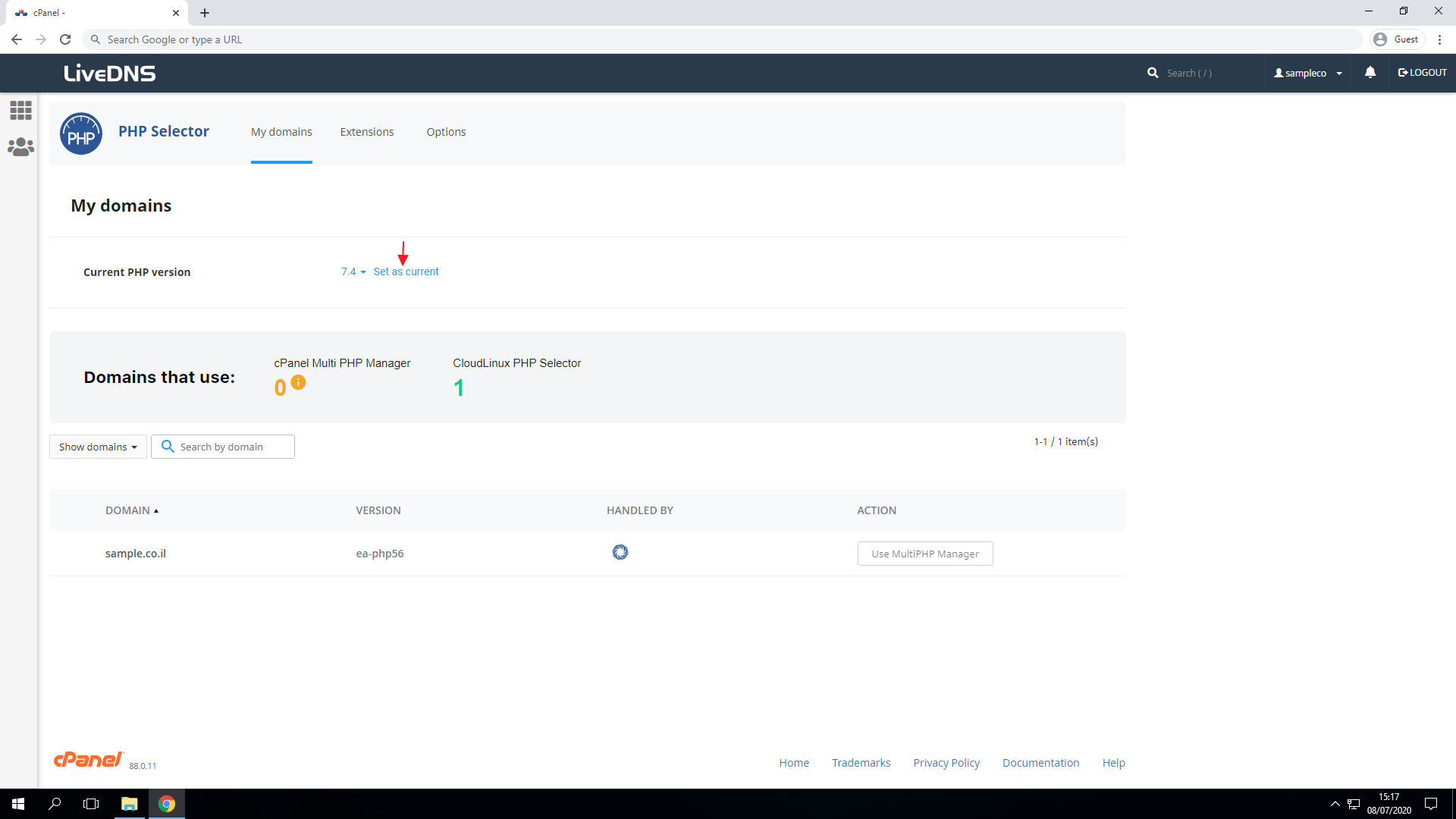Close the cPanel browser tab
Screen dimensions: 1456x819
coord(176,13)
